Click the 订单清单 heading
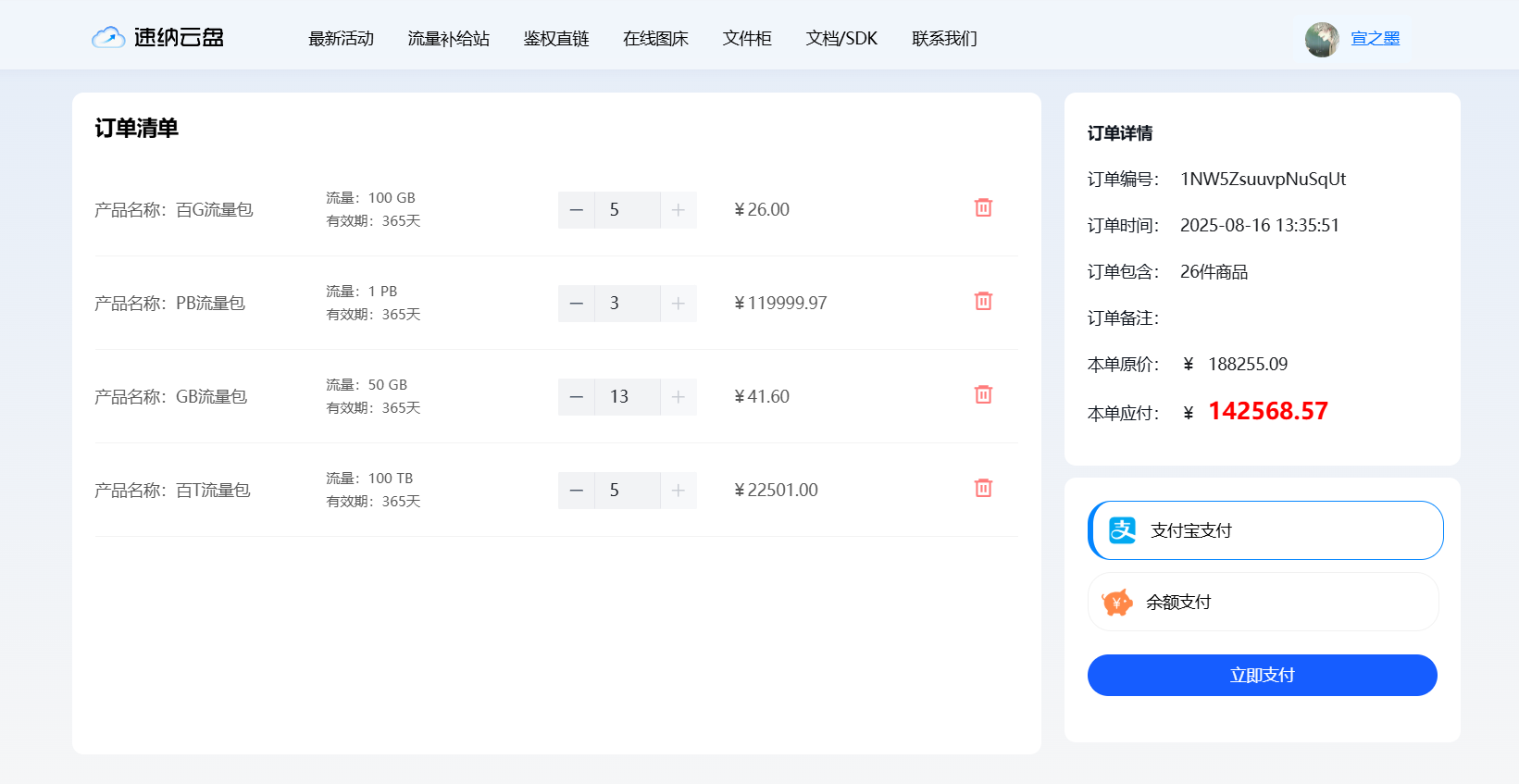1519x784 pixels. 136,128
